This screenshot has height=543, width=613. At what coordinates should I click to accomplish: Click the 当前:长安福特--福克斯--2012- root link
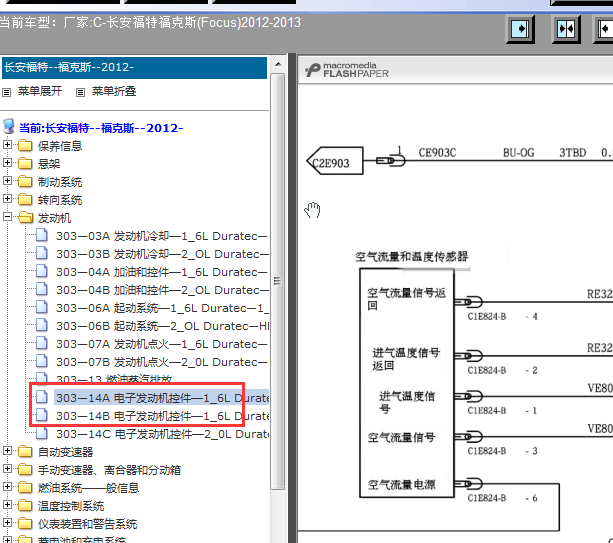point(101,128)
